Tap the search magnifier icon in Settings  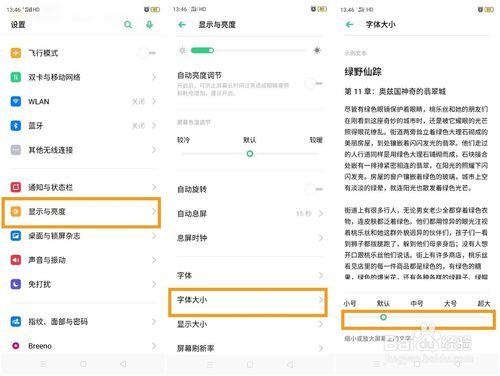128,25
